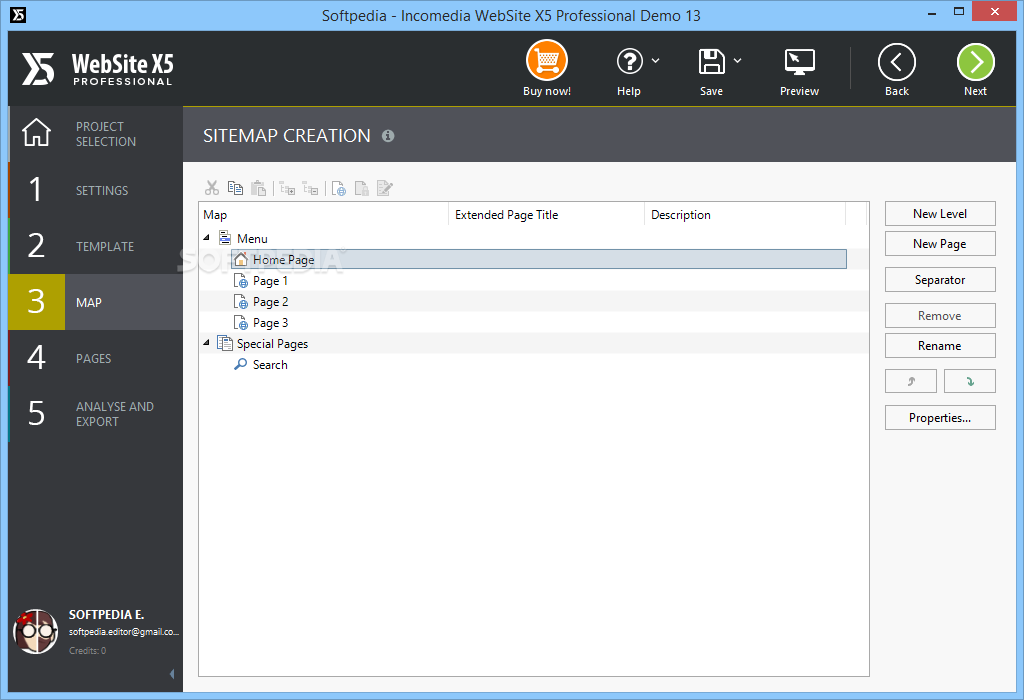Click the Special Pages folder icon
This screenshot has height=700, width=1024.
[225, 343]
